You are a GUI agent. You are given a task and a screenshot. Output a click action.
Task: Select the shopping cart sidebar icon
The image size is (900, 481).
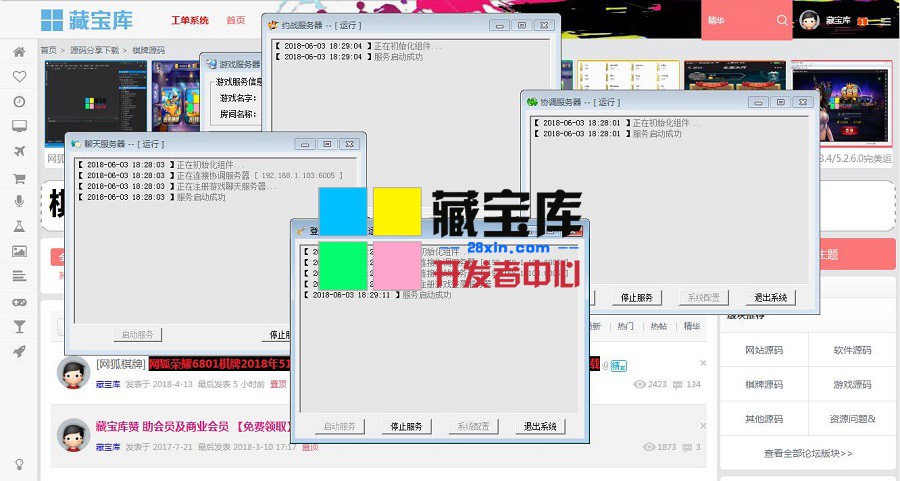point(18,178)
